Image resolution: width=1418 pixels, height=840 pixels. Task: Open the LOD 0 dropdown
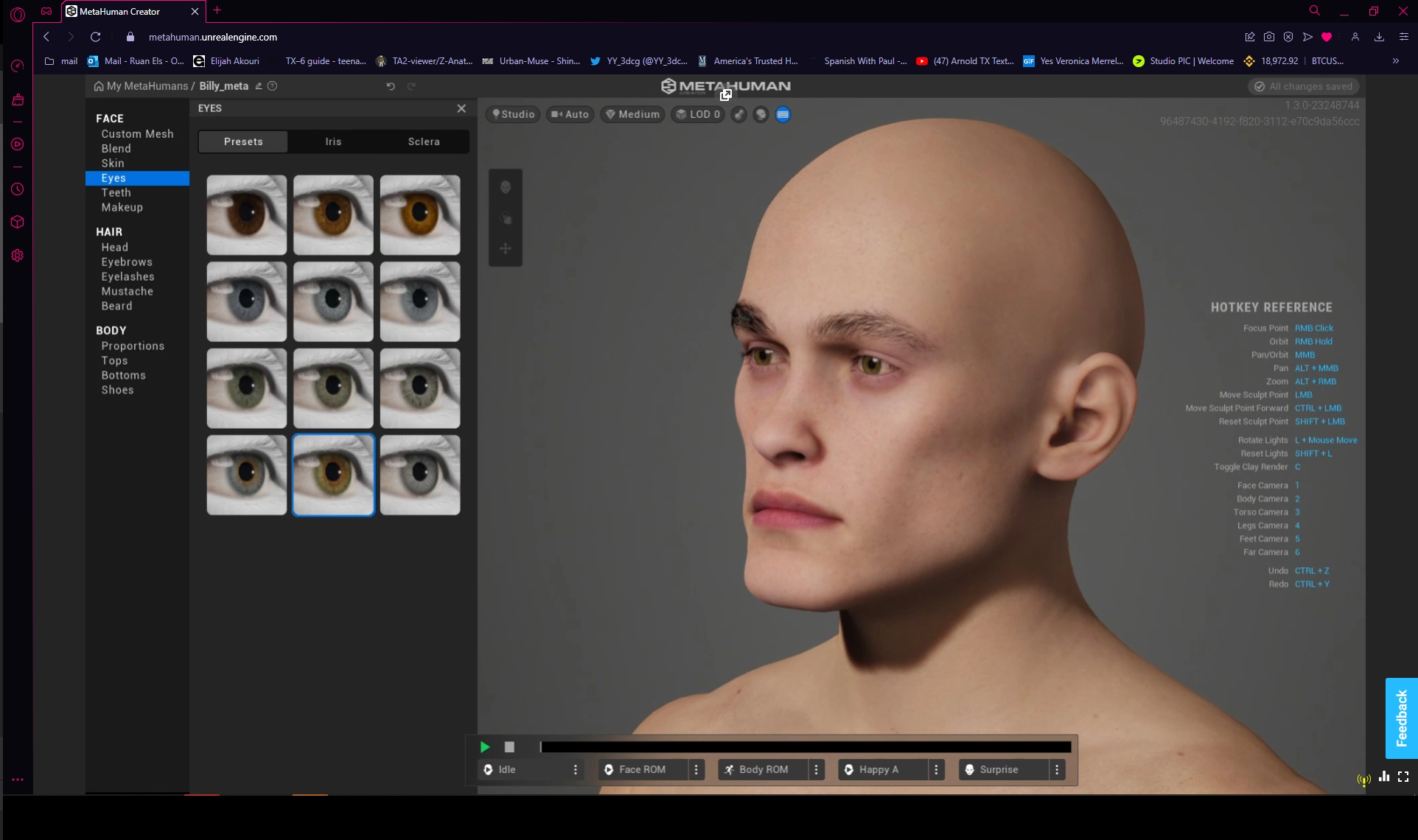(698, 114)
